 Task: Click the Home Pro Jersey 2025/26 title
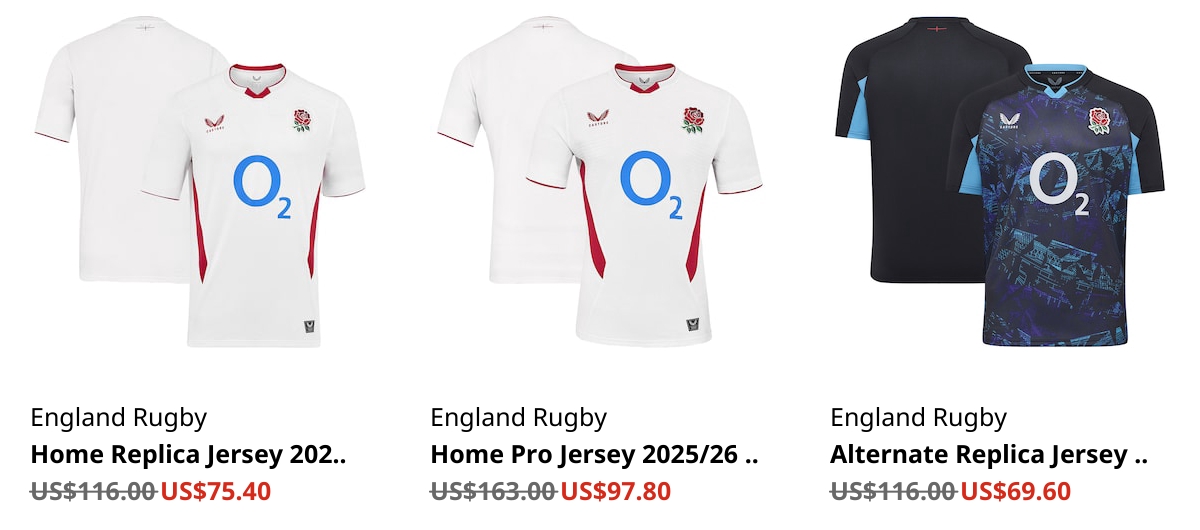[595, 455]
